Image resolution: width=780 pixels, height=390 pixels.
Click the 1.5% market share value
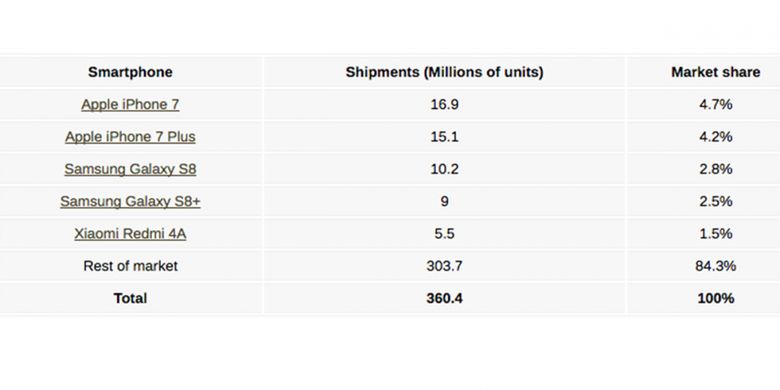(x=715, y=234)
